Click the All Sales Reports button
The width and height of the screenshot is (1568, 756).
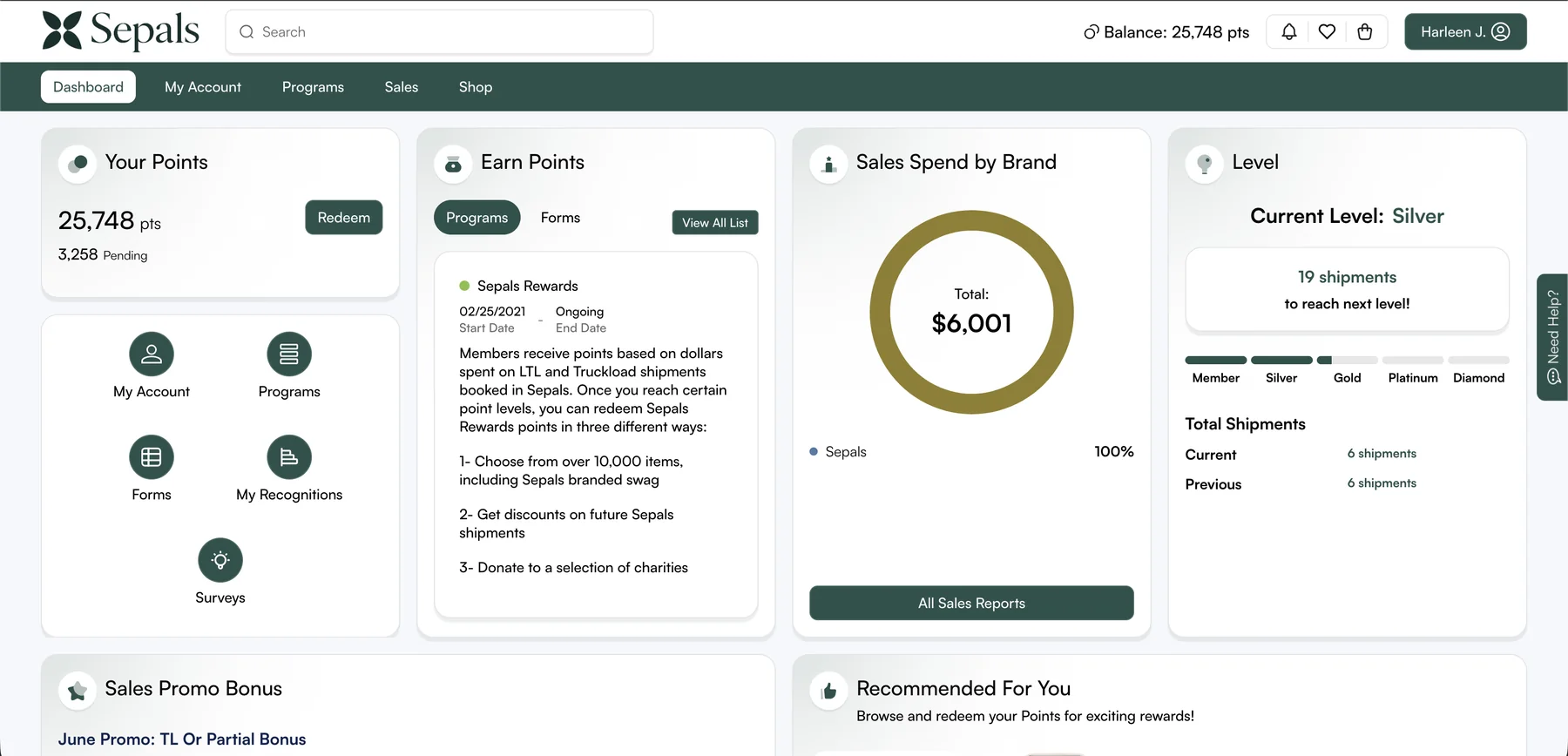click(971, 603)
